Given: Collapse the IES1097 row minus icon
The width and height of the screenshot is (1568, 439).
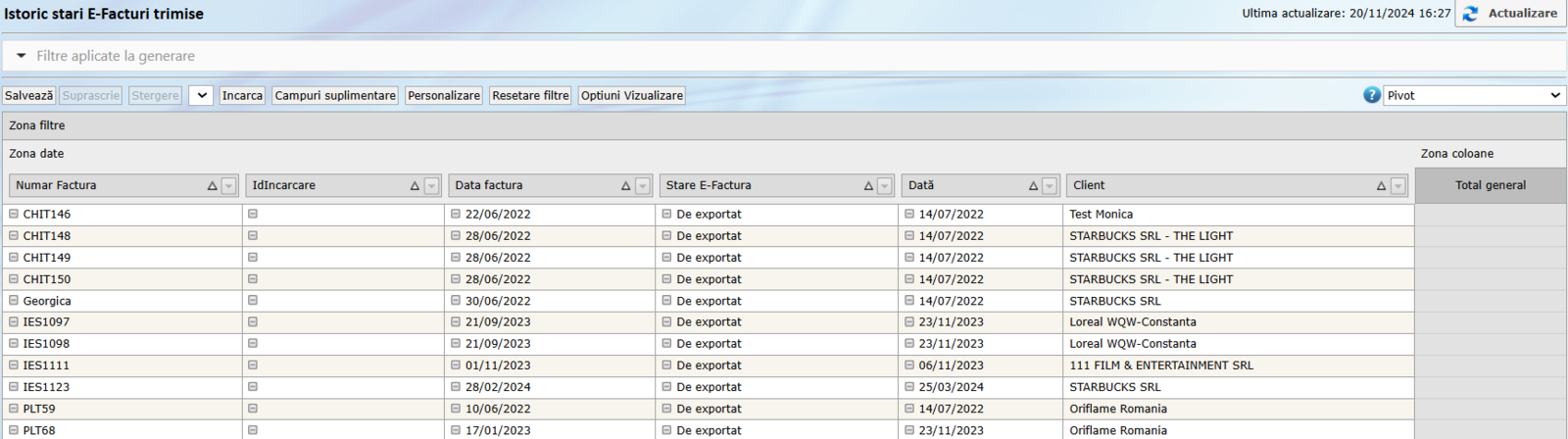Looking at the screenshot, I should pos(14,321).
